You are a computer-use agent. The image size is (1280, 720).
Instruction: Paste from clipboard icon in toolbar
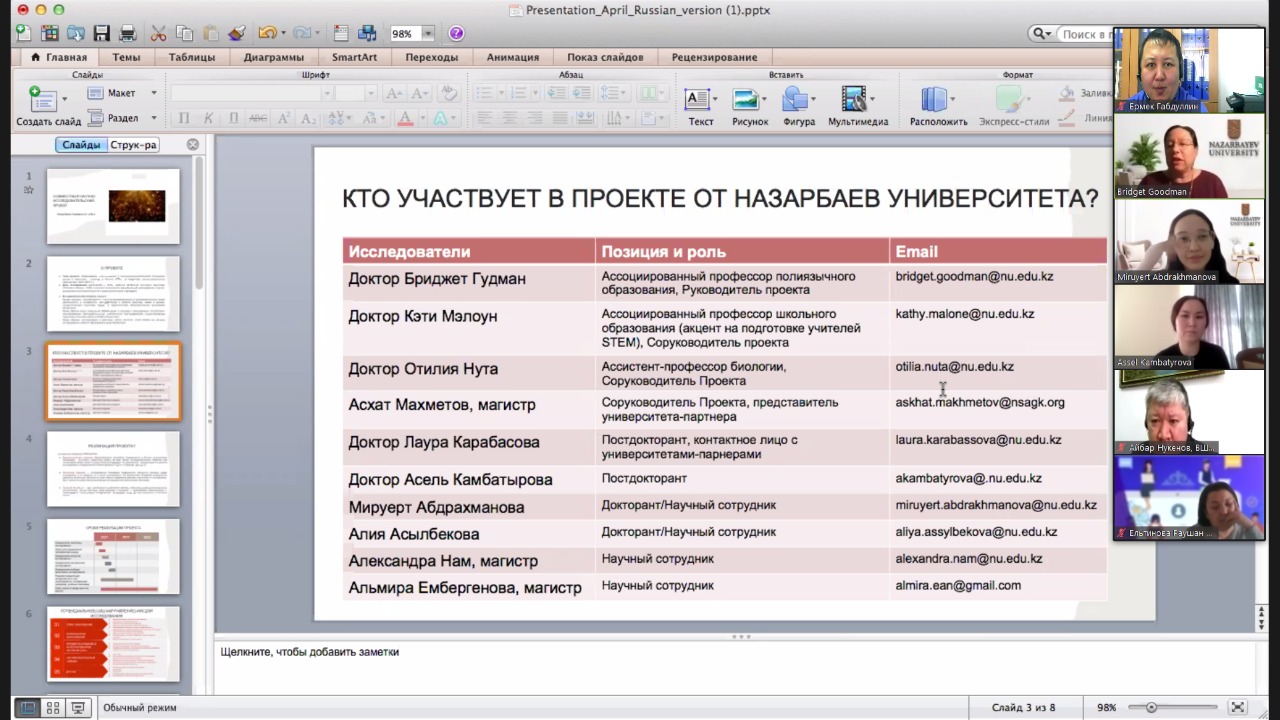[x=210, y=33]
